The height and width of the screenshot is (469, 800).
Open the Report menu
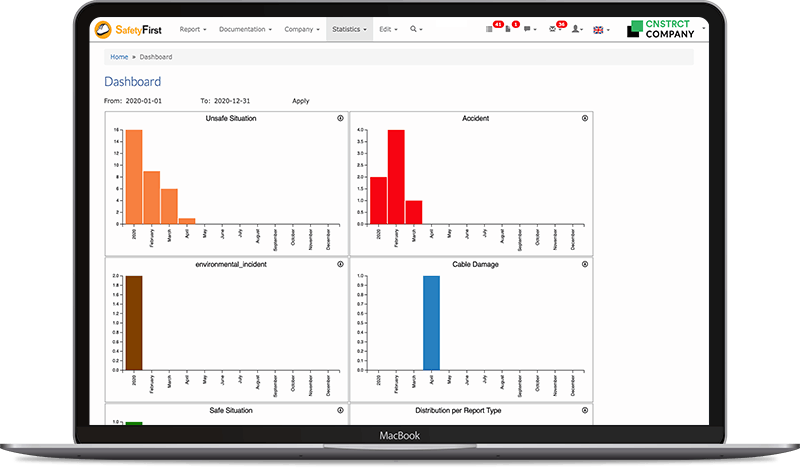point(193,29)
